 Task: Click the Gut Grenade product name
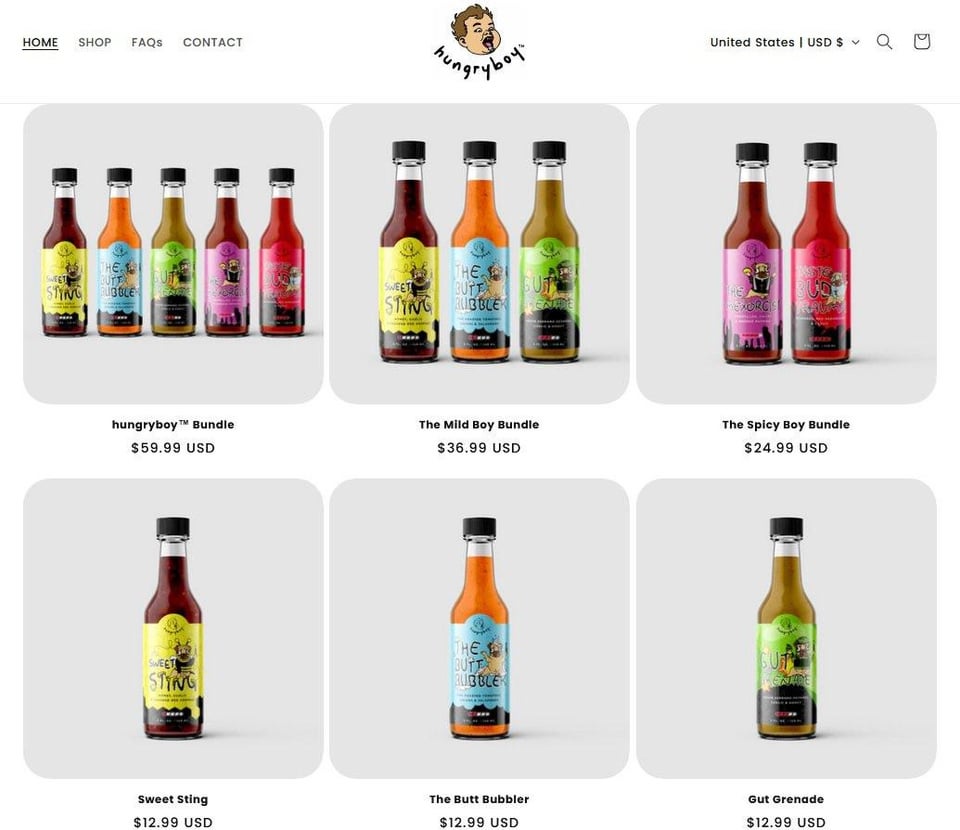point(786,799)
